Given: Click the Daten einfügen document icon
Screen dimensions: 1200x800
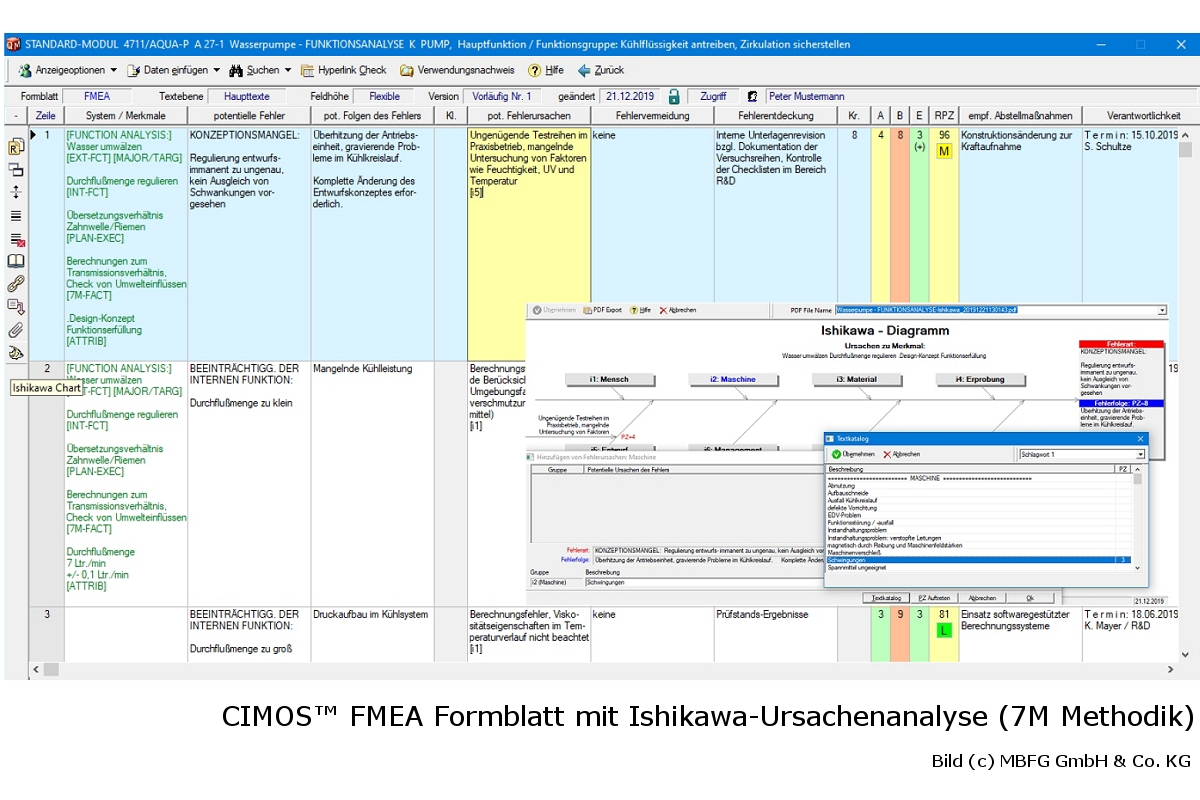Looking at the screenshot, I should [133, 70].
